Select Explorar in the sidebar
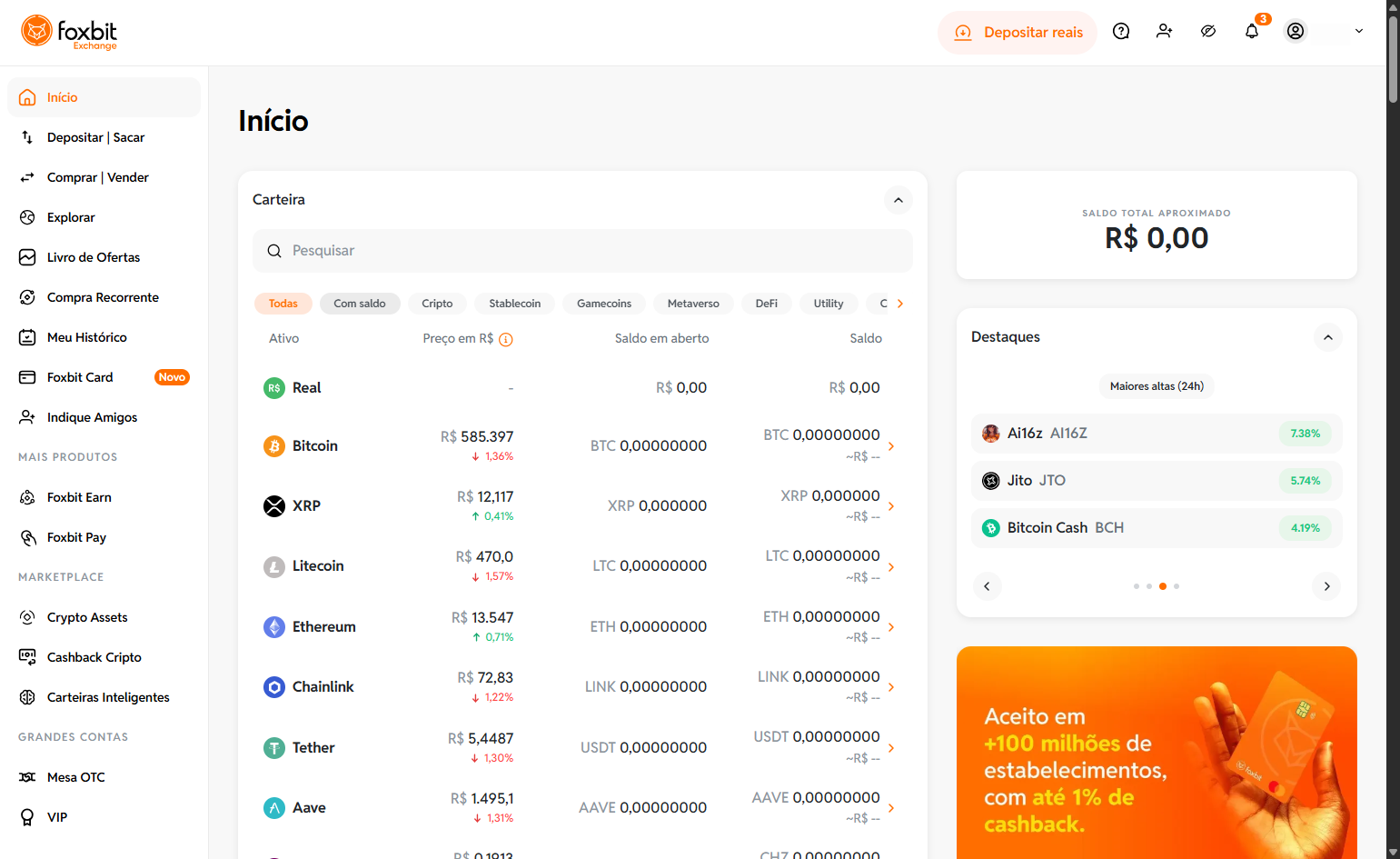Viewport: 1400px width, 859px height. pos(104,217)
